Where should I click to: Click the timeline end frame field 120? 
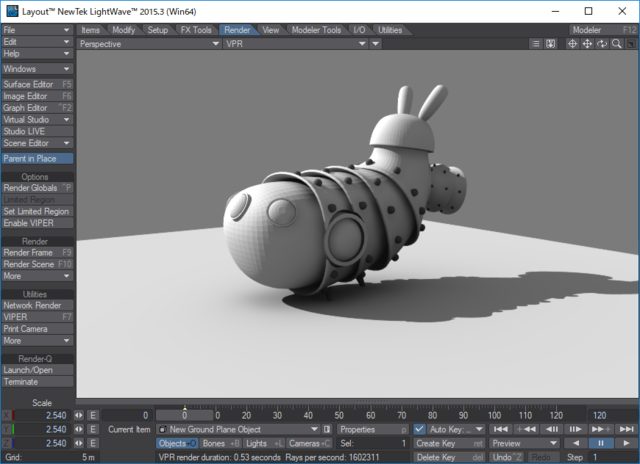coord(612,415)
